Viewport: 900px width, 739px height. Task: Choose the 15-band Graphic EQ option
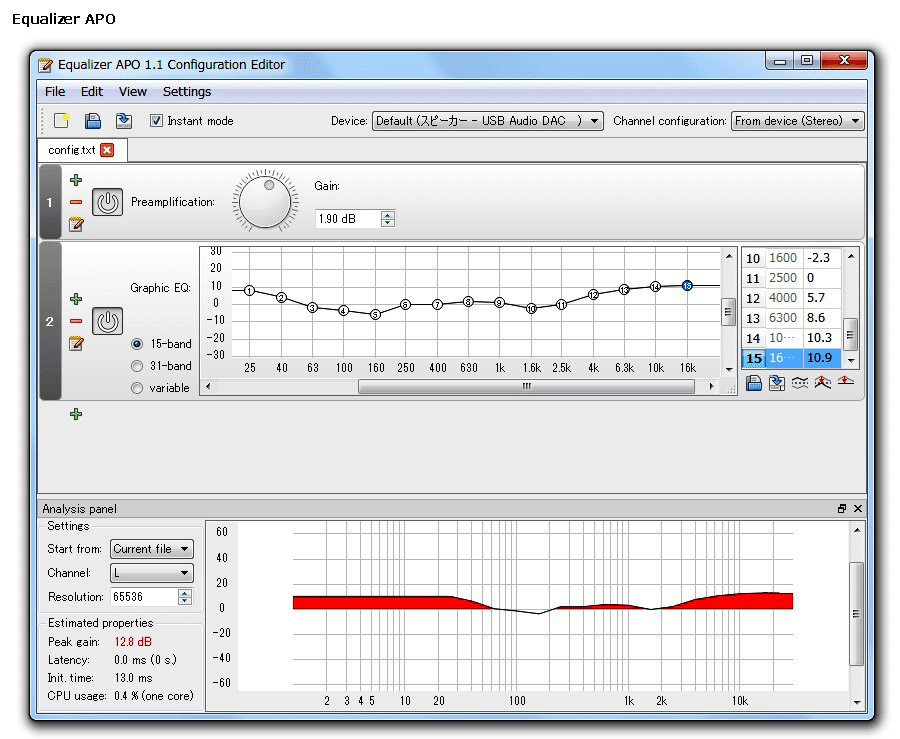point(137,344)
